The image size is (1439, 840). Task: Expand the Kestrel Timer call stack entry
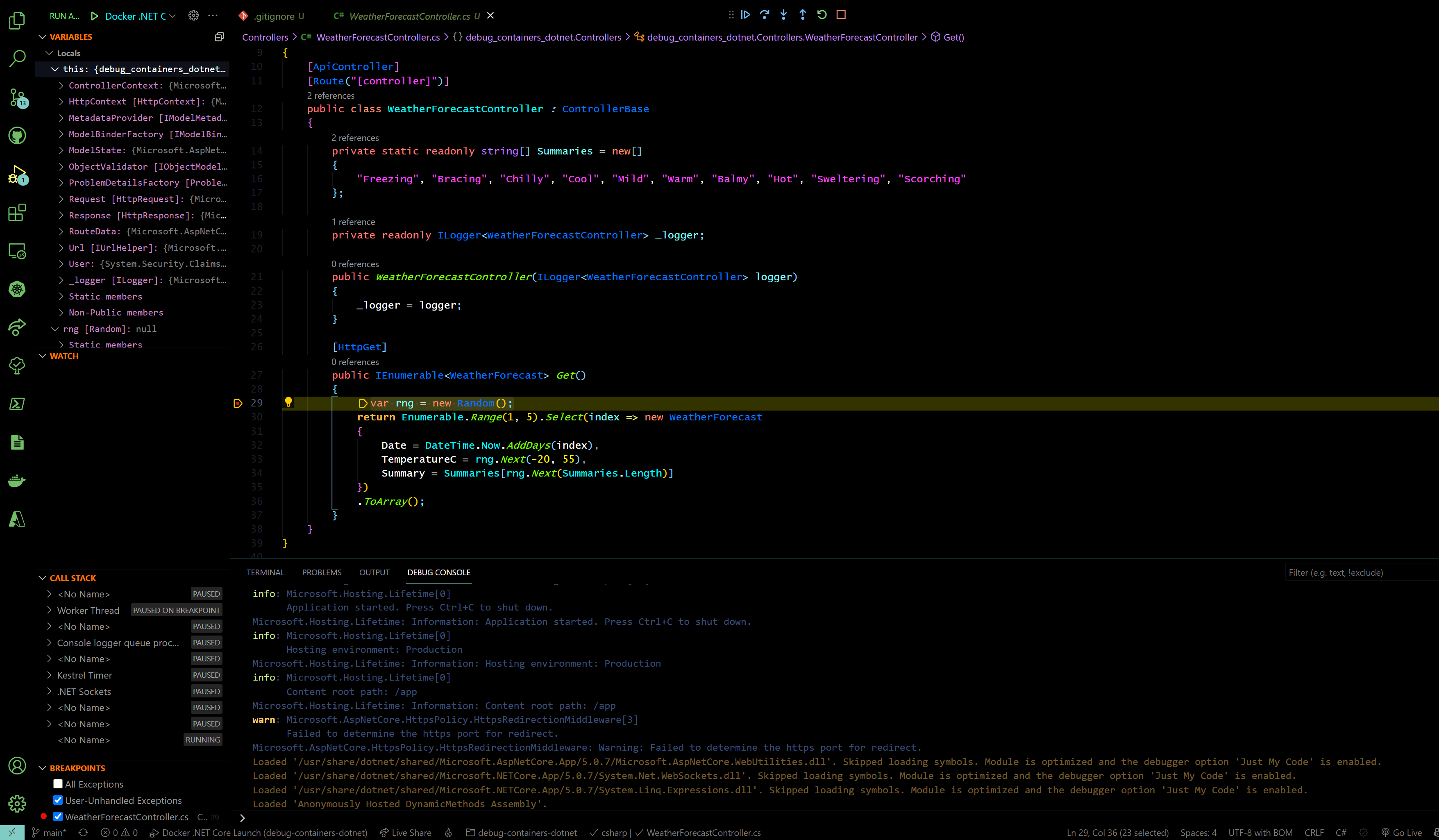coord(50,675)
